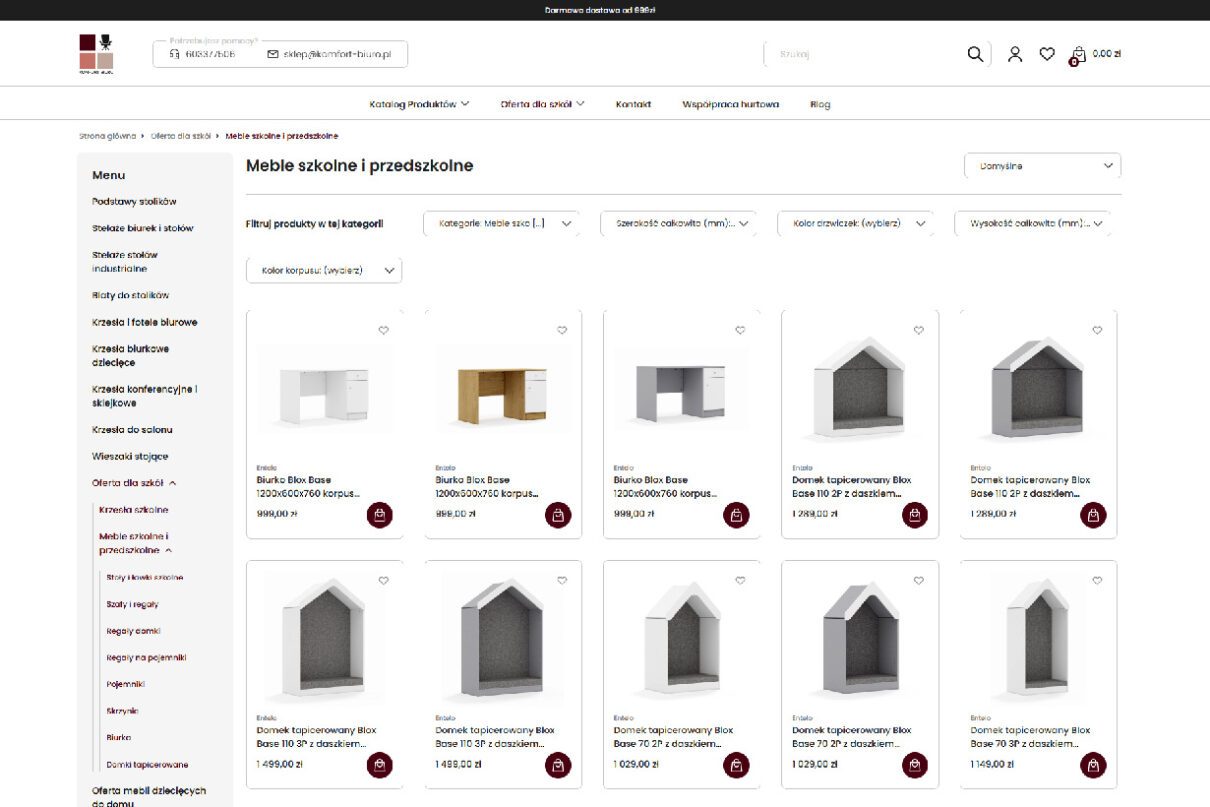Click the Blog link in navigation

pos(820,104)
